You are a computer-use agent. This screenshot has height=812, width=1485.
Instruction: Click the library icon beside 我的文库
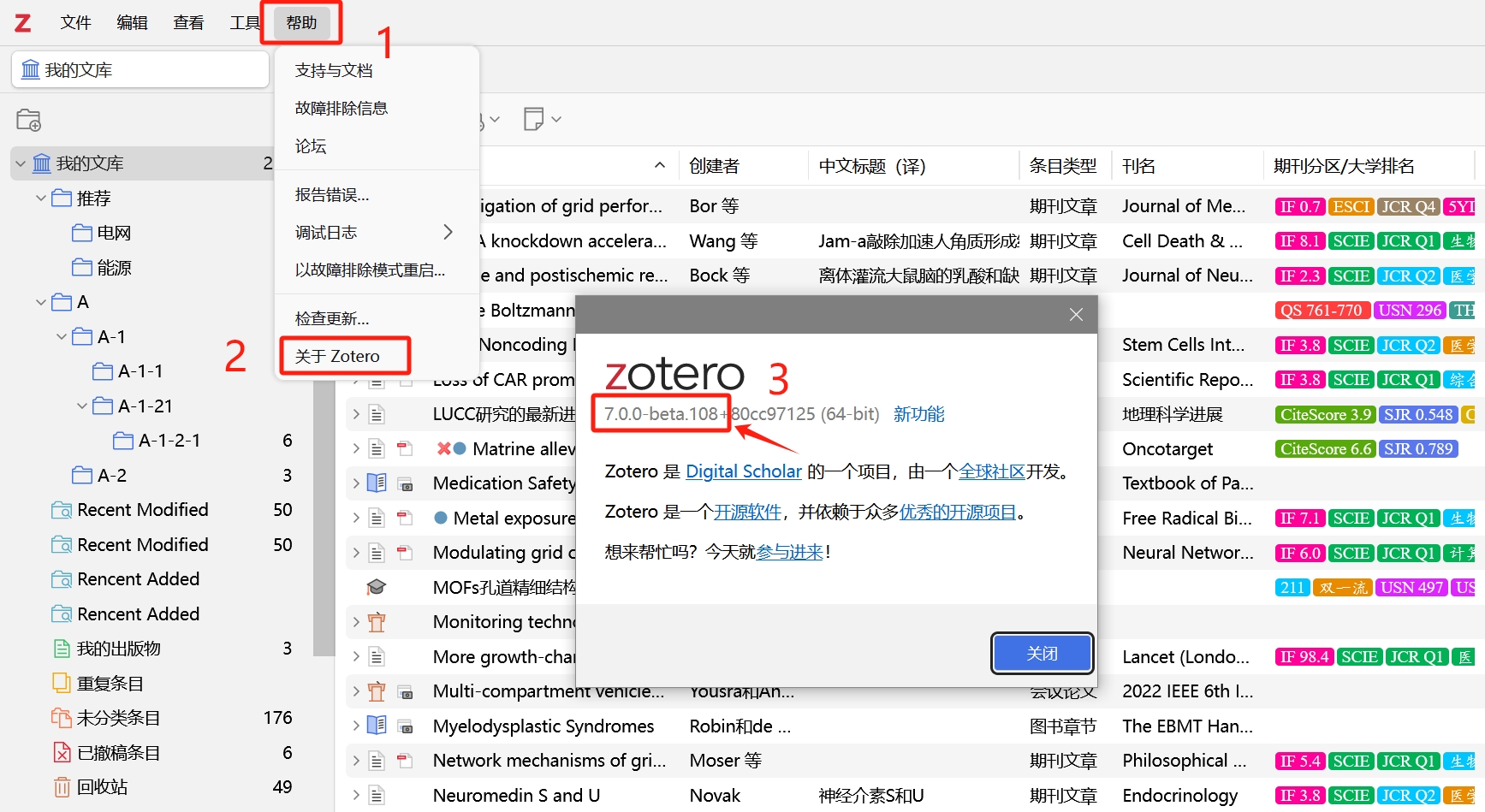tap(40, 163)
